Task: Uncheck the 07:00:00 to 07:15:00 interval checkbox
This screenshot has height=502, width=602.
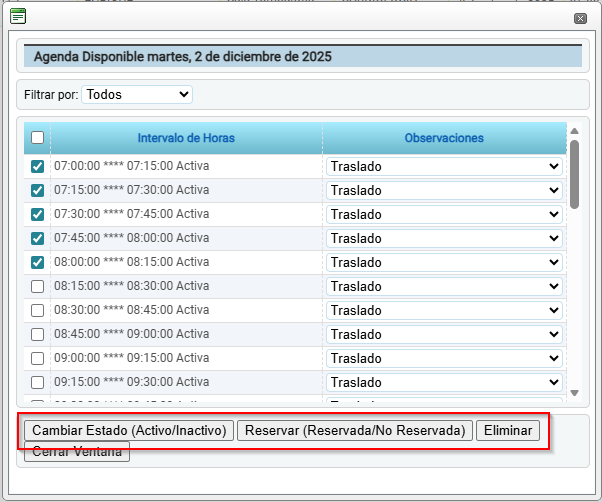Action: tap(37, 166)
